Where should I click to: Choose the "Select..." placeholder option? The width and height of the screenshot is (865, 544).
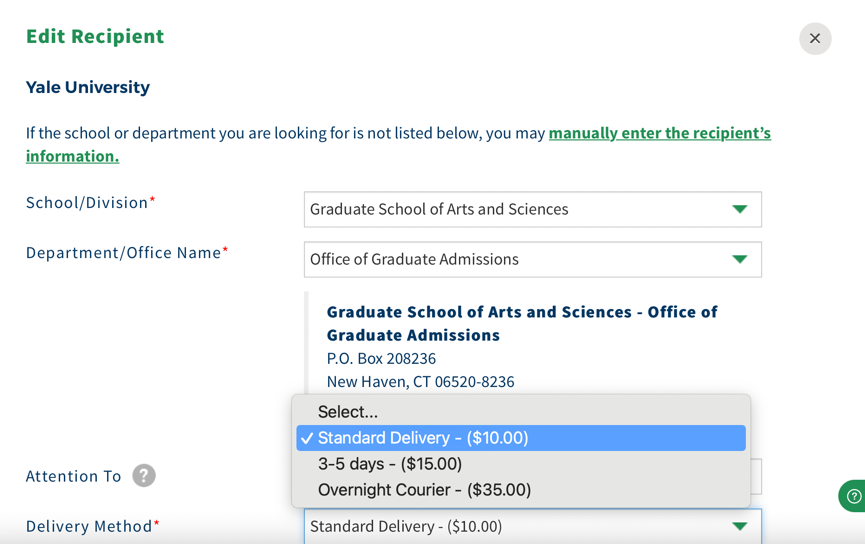point(348,412)
